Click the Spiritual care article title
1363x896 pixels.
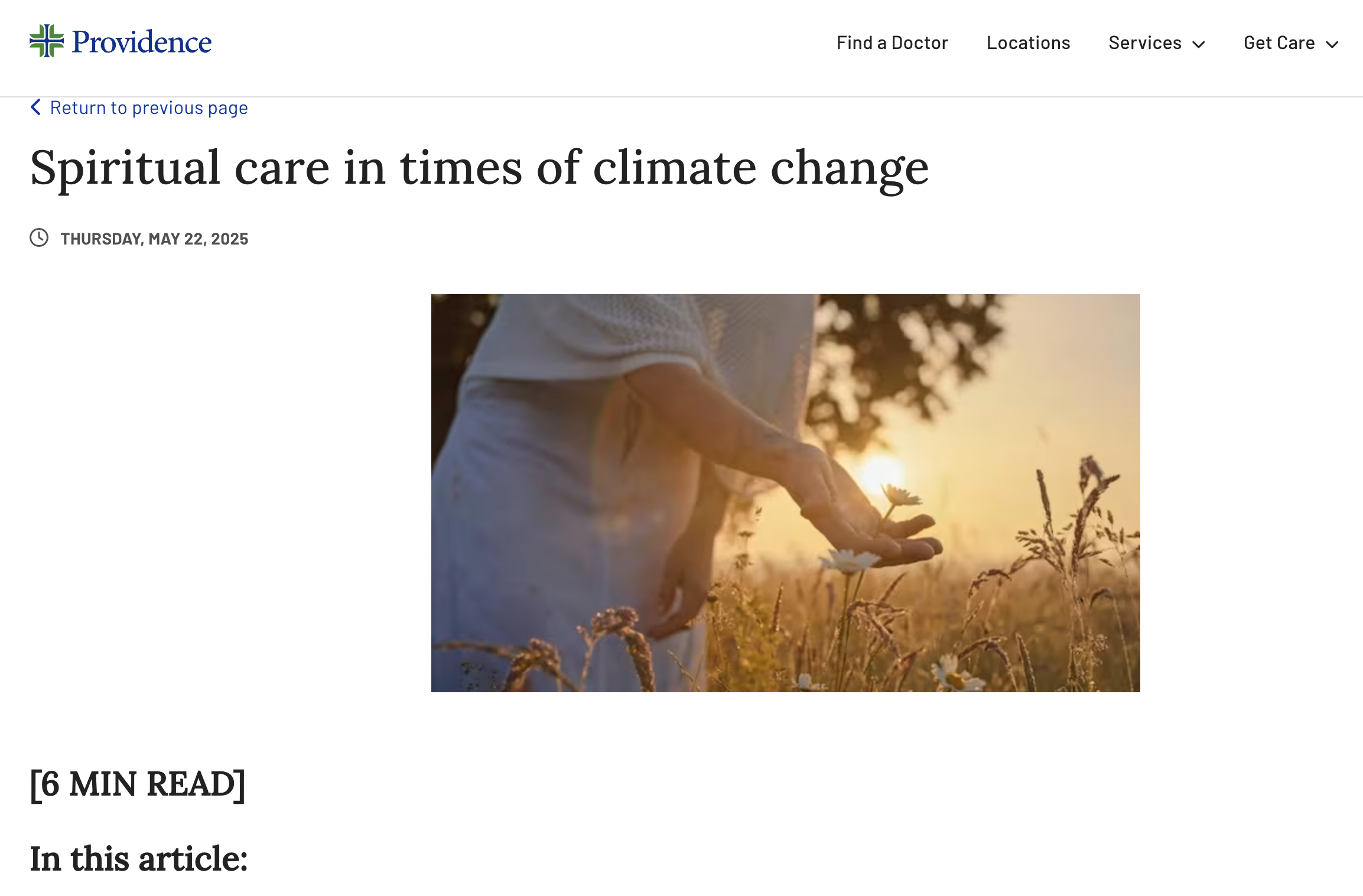pyautogui.click(x=479, y=168)
